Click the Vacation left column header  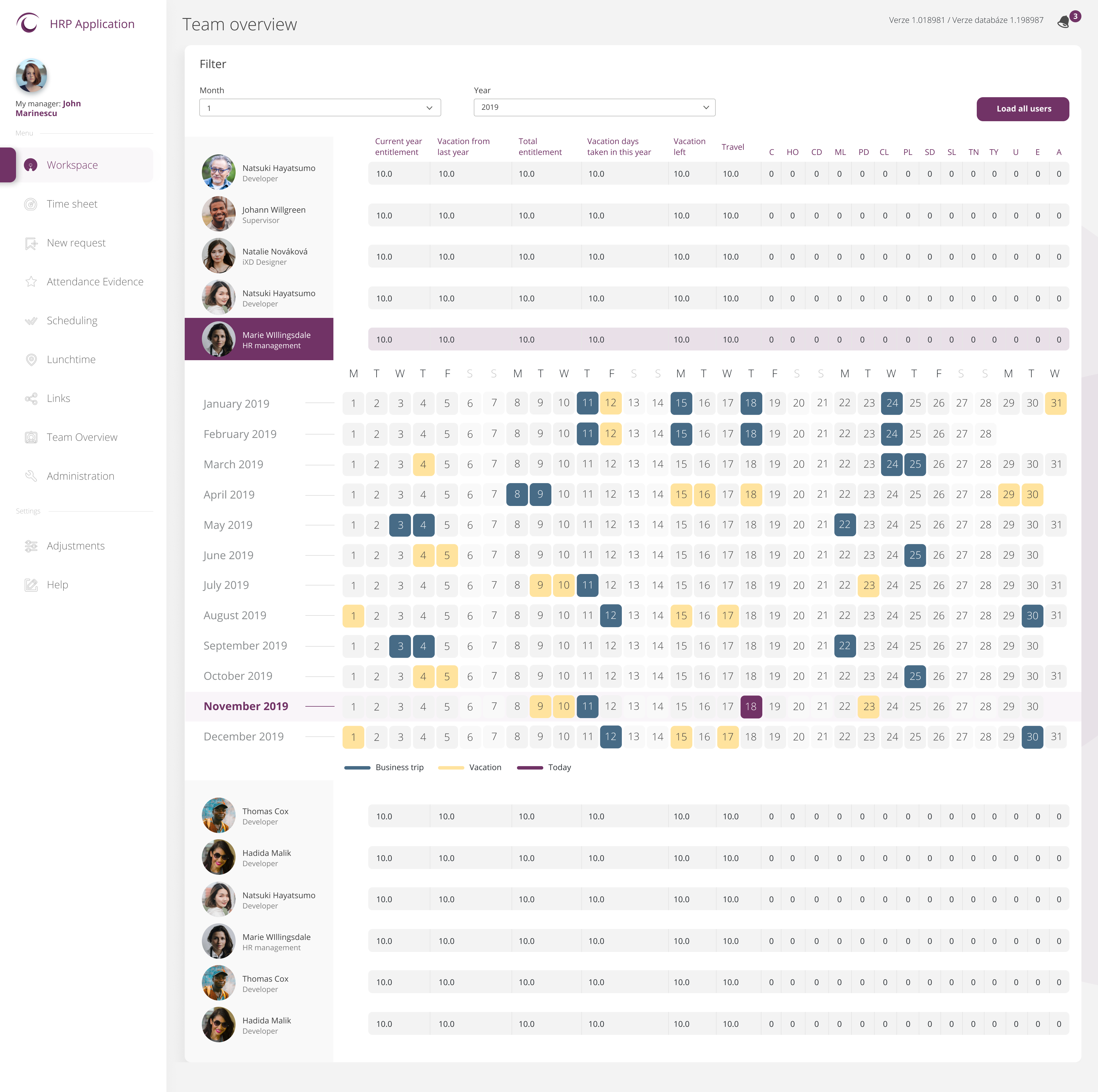(x=689, y=147)
